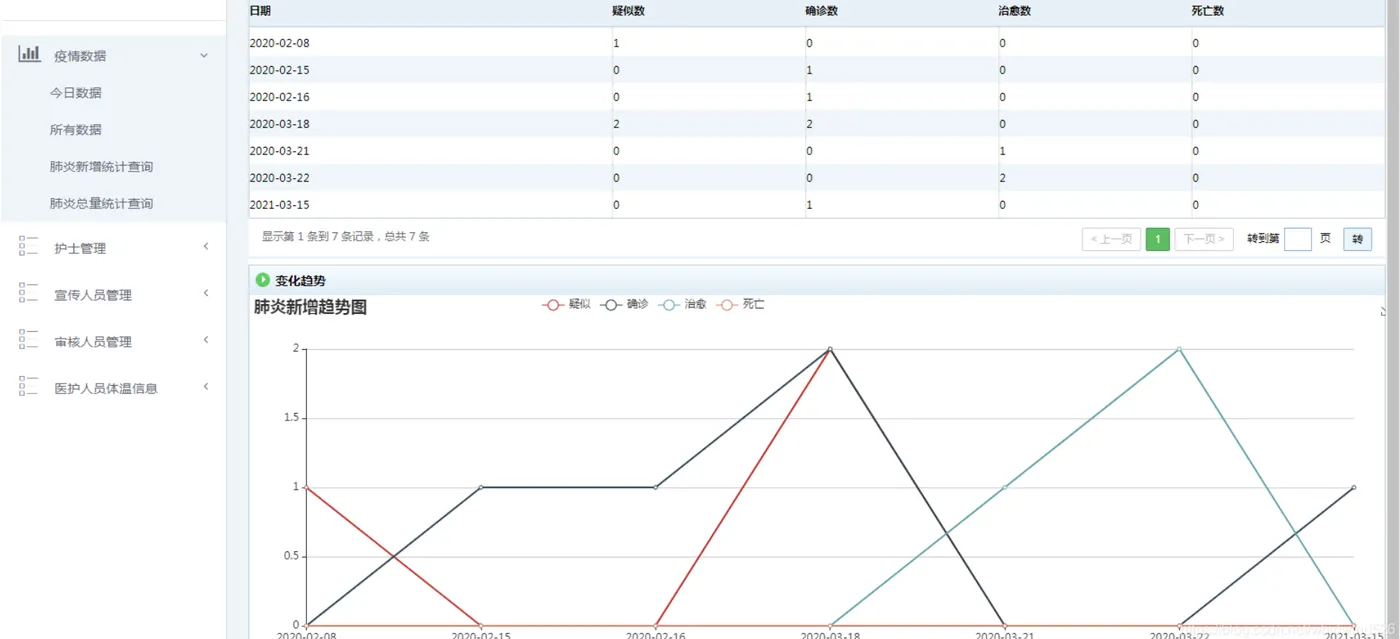Collapse the 疫情数据 menu chevron
This screenshot has height=639, width=1400.
(204, 55)
